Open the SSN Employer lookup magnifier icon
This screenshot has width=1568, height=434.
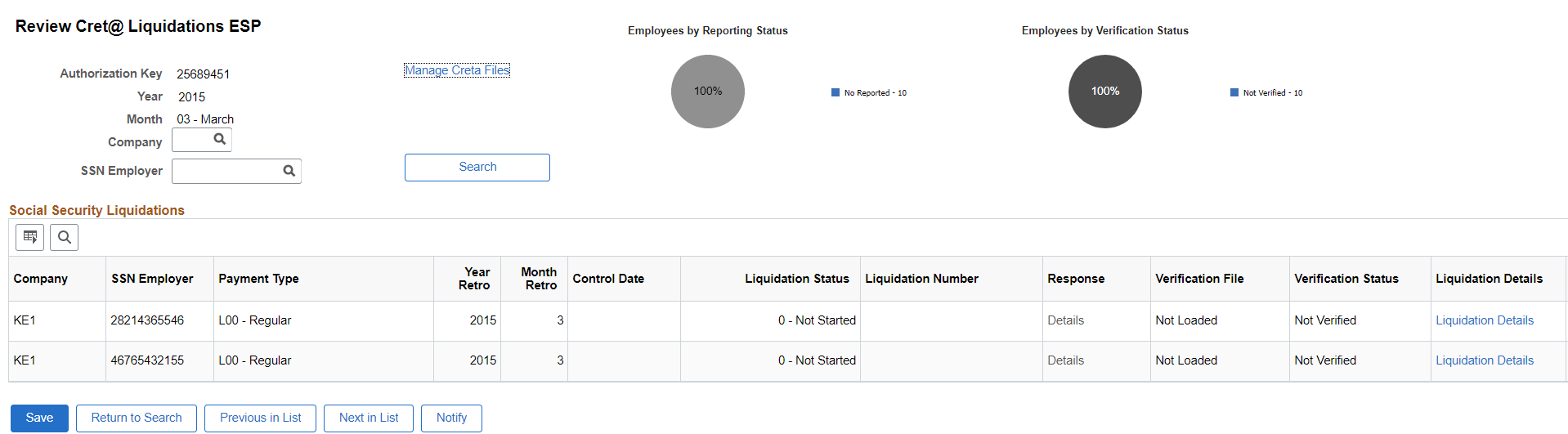[x=289, y=171]
